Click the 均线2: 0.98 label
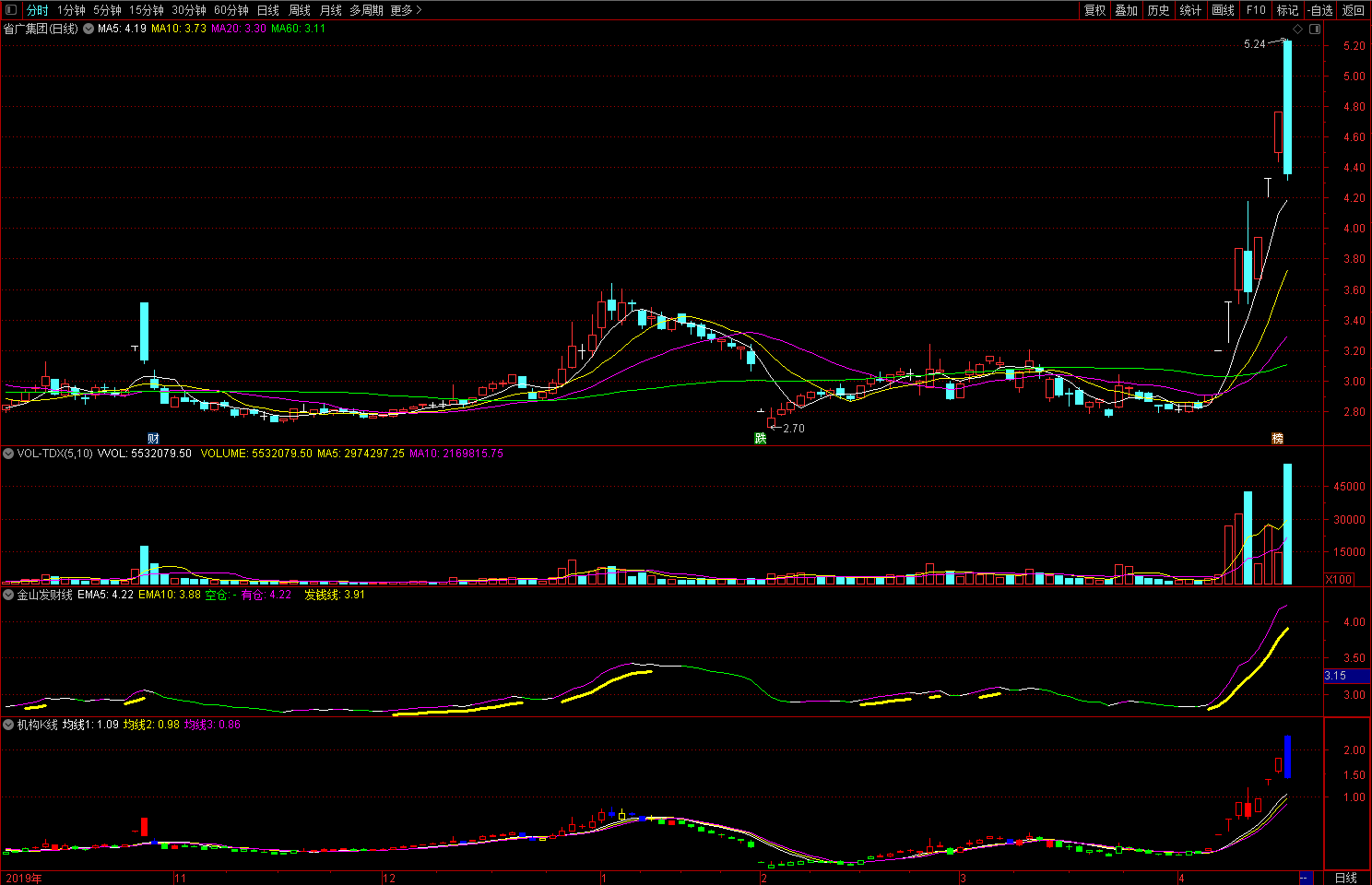This screenshot has height=885, width=1372. pyautogui.click(x=152, y=725)
